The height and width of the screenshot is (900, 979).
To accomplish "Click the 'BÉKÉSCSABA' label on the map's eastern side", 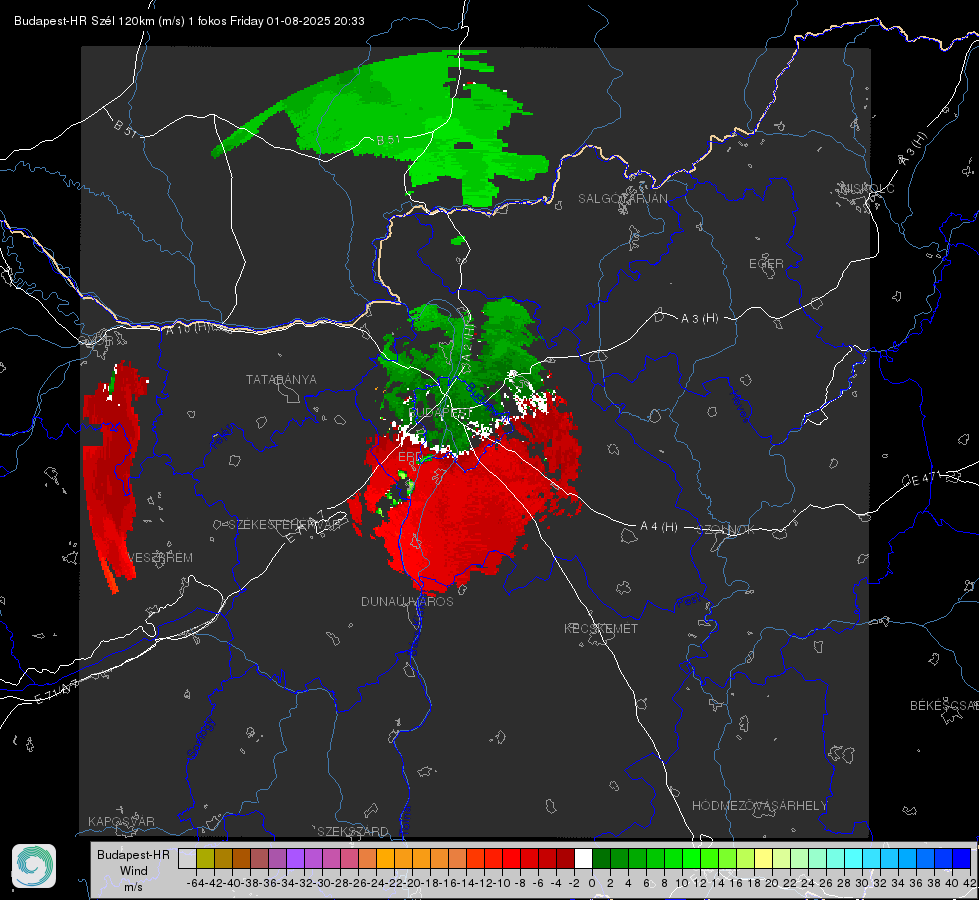I will pos(944,705).
